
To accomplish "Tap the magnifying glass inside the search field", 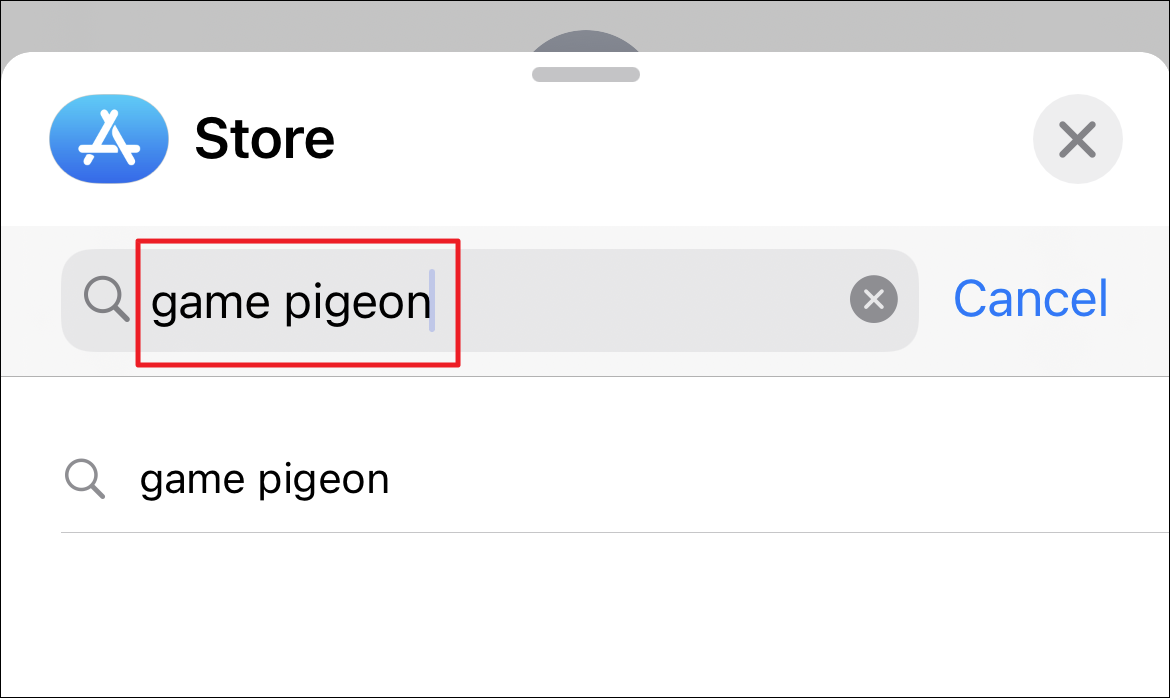I will pyautogui.click(x=106, y=299).
